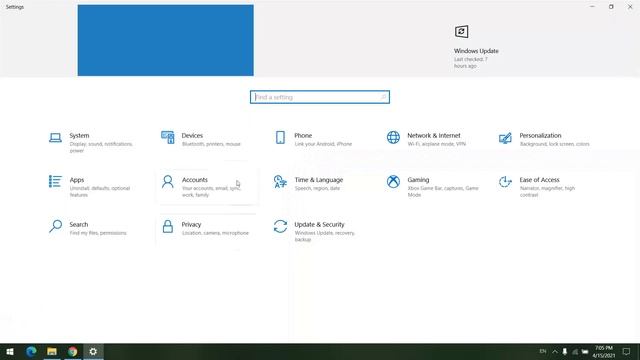Open the Apps list icon
Image resolution: width=640 pixels, height=360 pixels.
click(x=56, y=181)
